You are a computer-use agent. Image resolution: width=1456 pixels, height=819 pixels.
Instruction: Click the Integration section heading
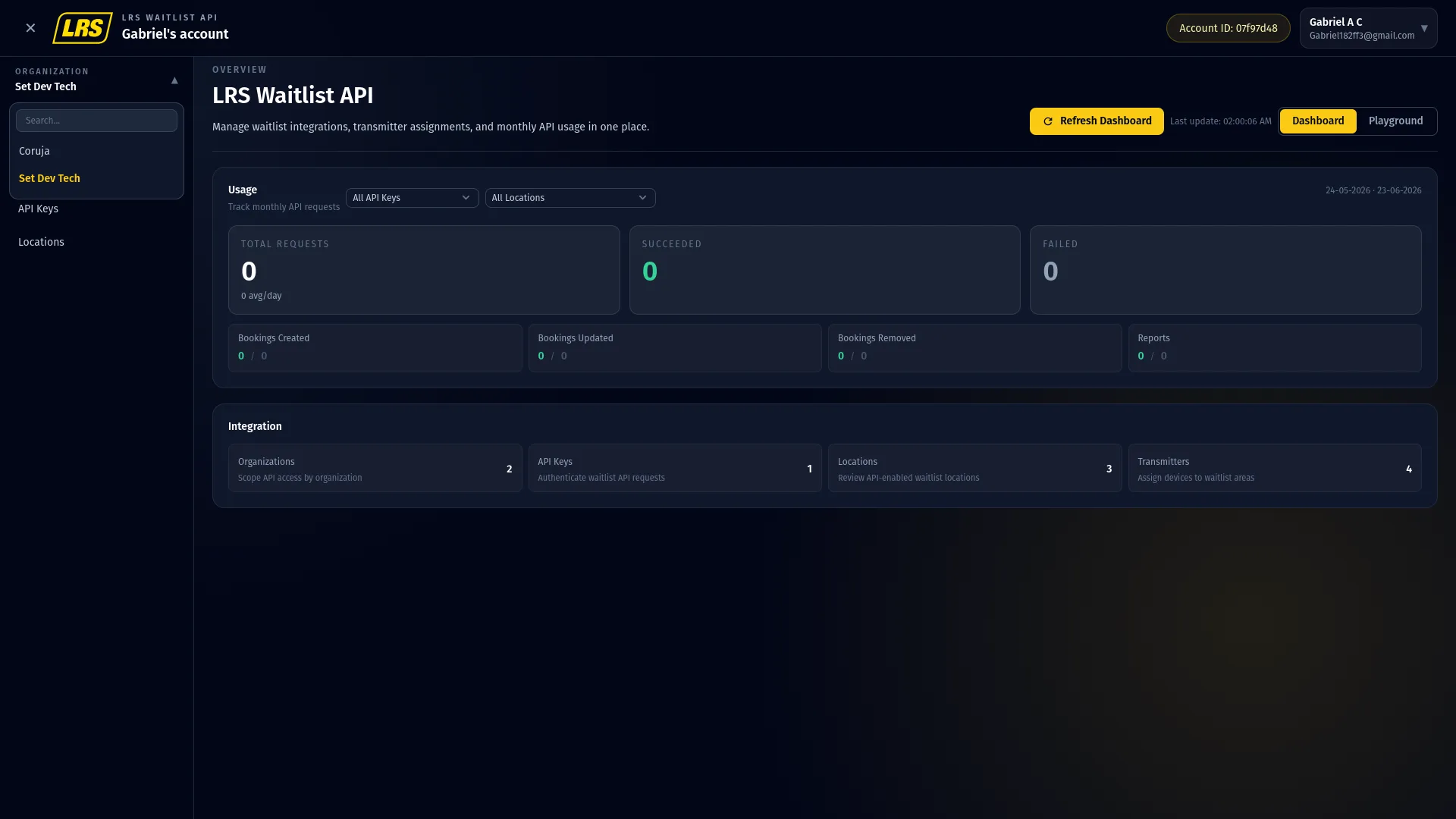pos(255,426)
